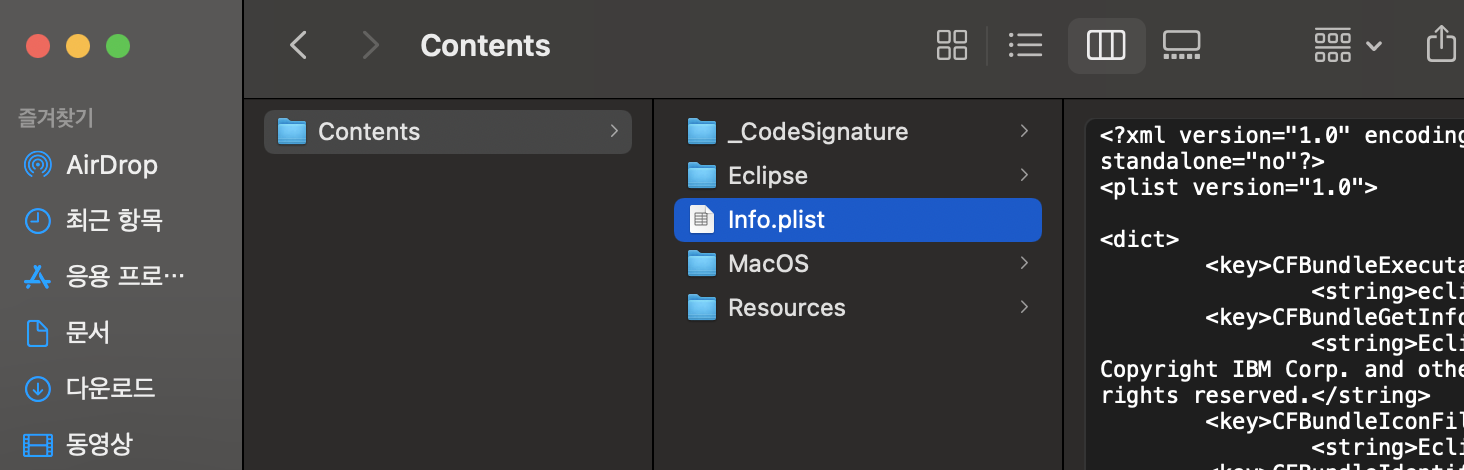Expand the Eclipse folder chevron
The height and width of the screenshot is (470, 1464).
click(x=1023, y=176)
